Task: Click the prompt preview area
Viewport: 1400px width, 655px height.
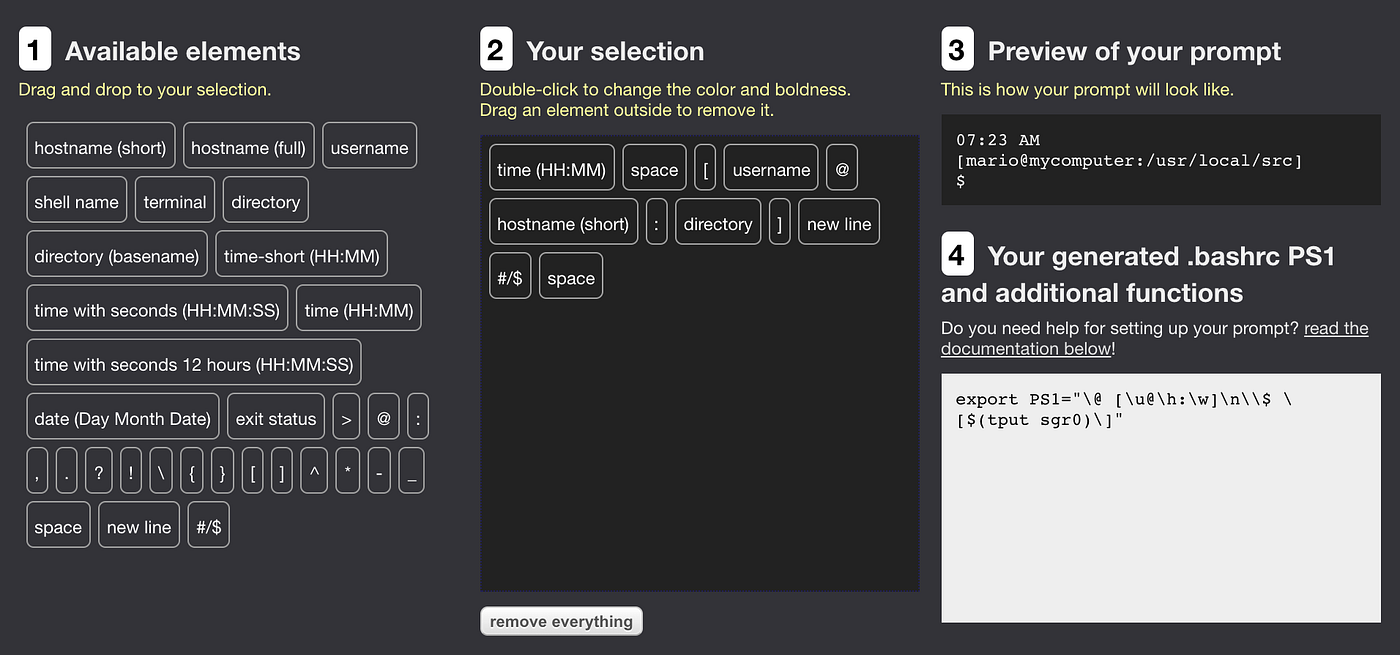Action: (1160, 160)
